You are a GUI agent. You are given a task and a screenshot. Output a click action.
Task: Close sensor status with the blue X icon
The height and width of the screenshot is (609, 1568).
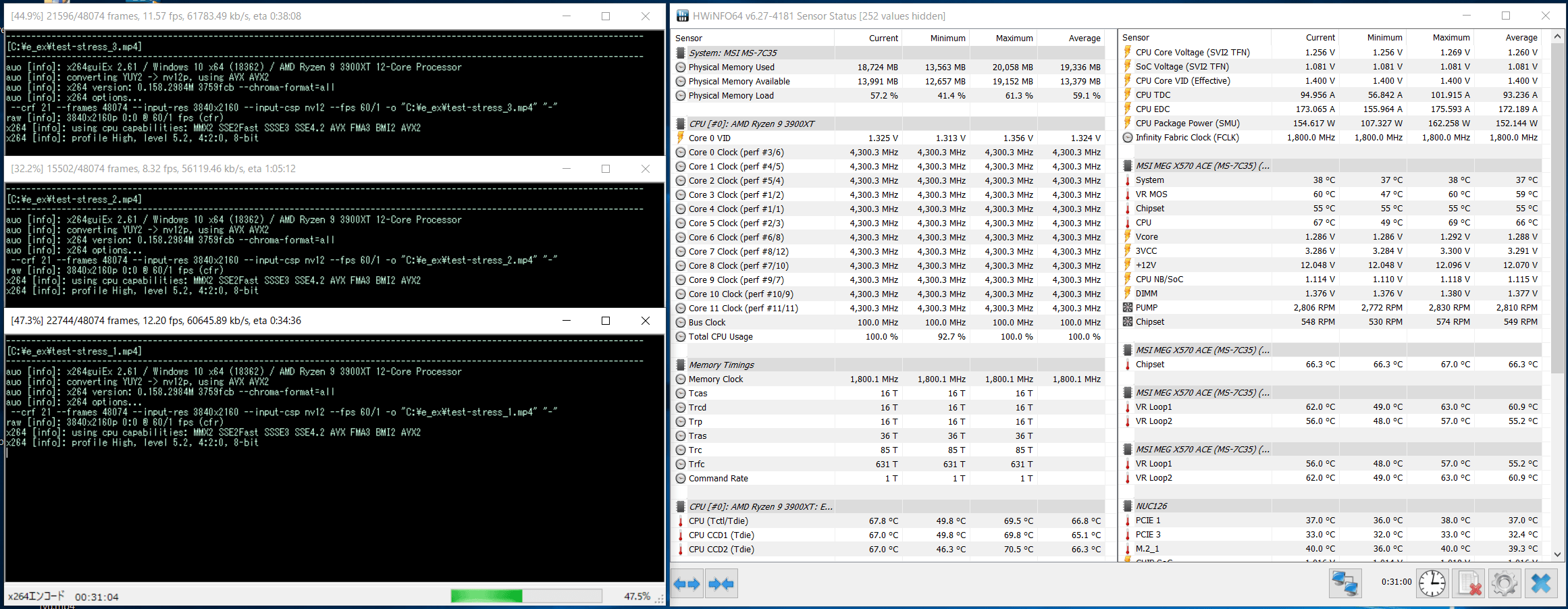point(1541,583)
